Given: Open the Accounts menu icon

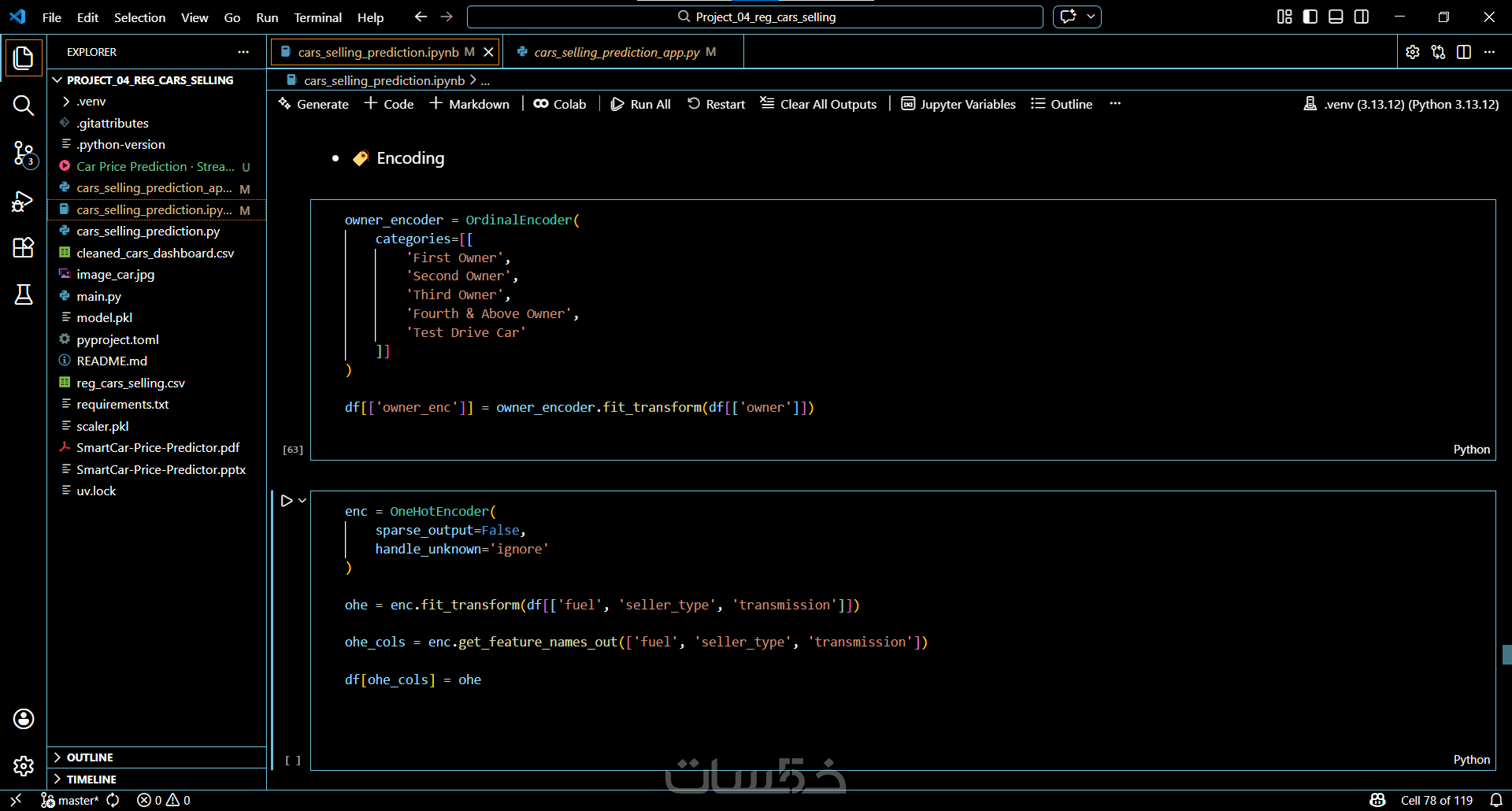Looking at the screenshot, I should point(24,719).
